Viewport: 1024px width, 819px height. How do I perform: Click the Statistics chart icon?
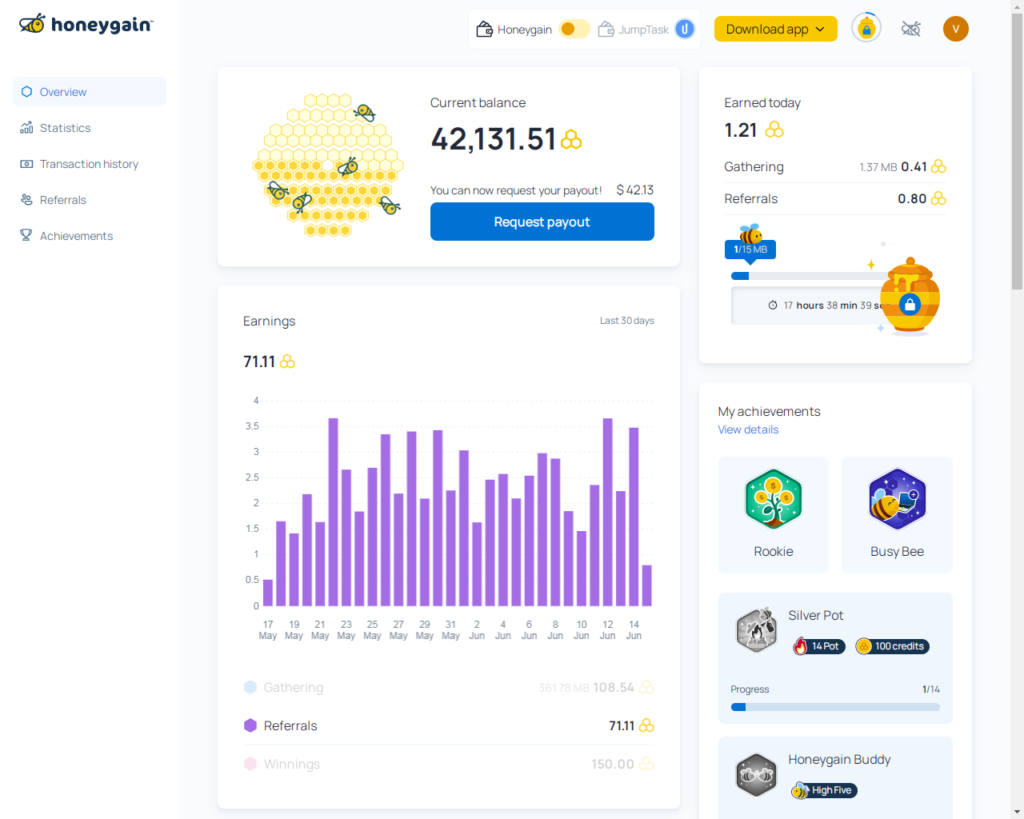pos(26,127)
